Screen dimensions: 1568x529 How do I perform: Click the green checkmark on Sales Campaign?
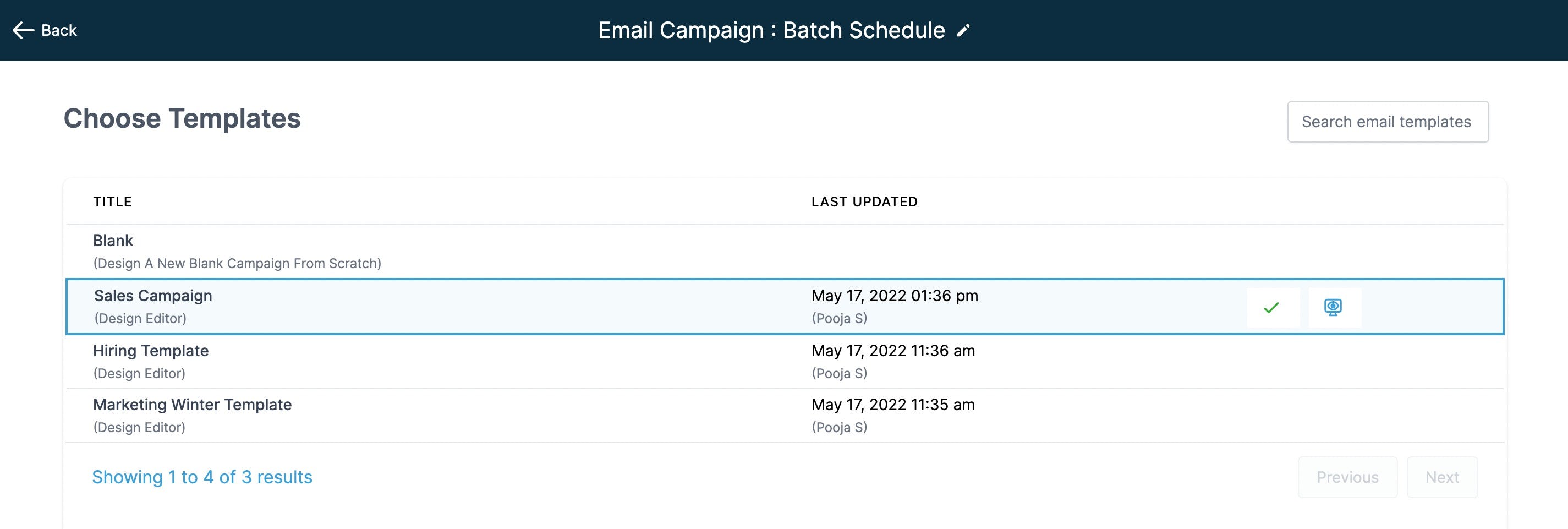(1271, 307)
